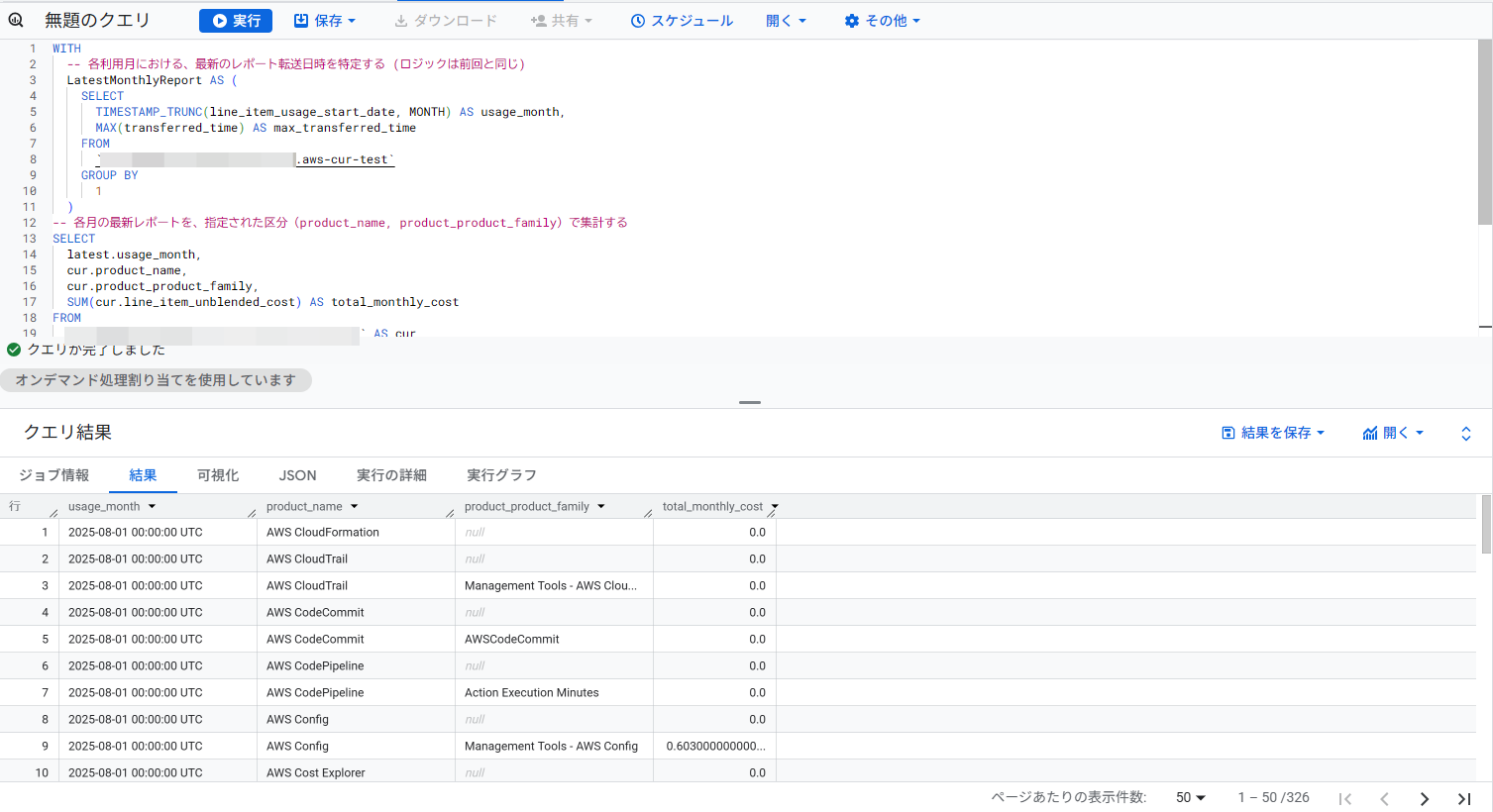Switch to the JSON tab
Viewport: 1493px width, 812px height.
pyautogui.click(x=297, y=475)
